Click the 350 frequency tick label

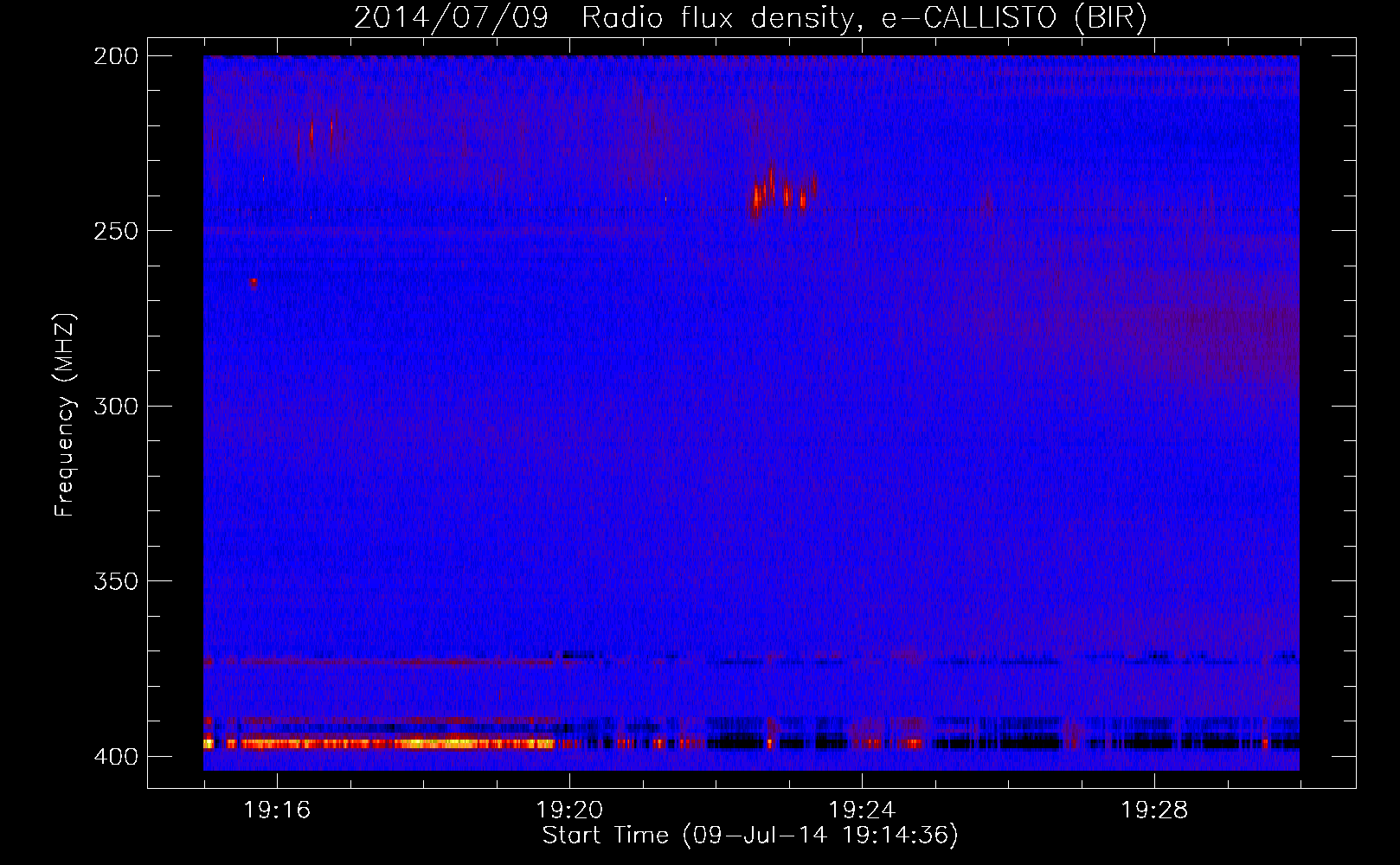click(x=116, y=581)
